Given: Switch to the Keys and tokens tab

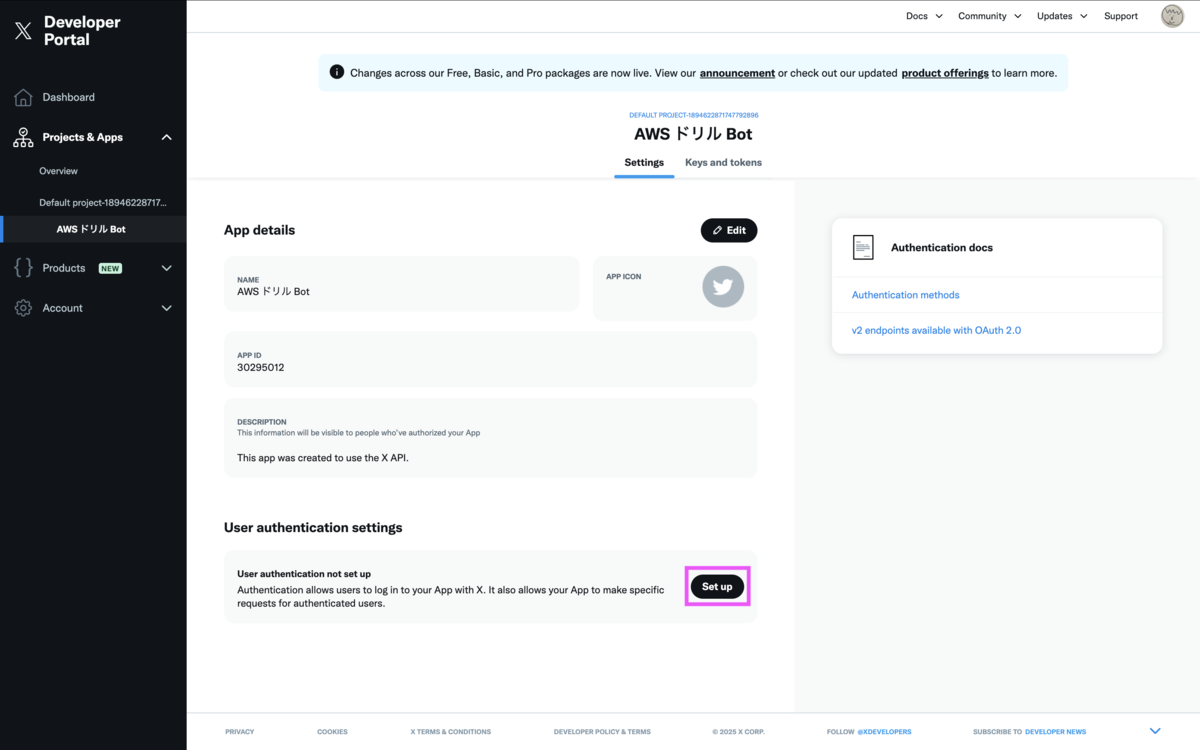Looking at the screenshot, I should [723, 162].
